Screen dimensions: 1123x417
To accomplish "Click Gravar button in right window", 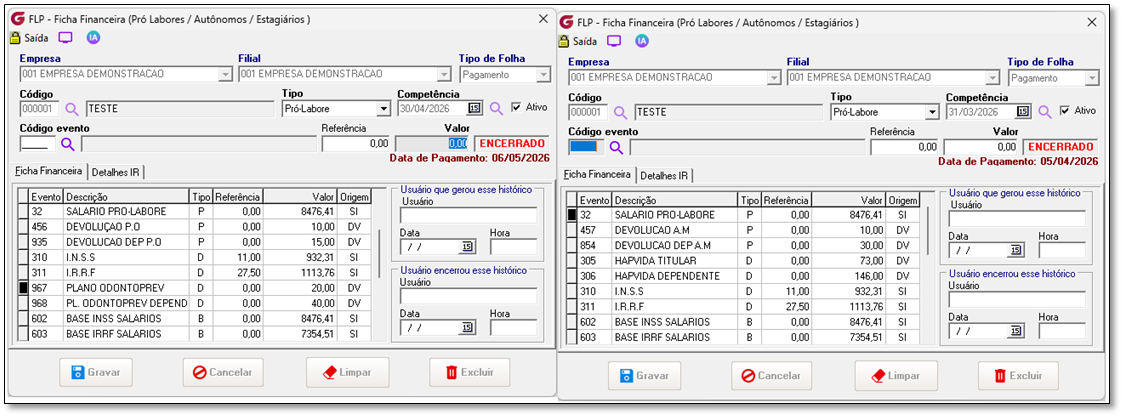I will [x=645, y=375].
